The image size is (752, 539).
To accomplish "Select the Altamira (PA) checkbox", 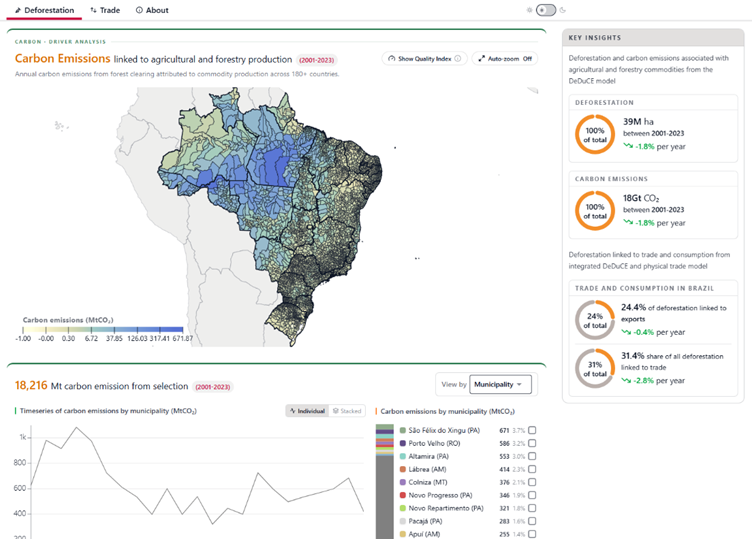I will (532, 456).
